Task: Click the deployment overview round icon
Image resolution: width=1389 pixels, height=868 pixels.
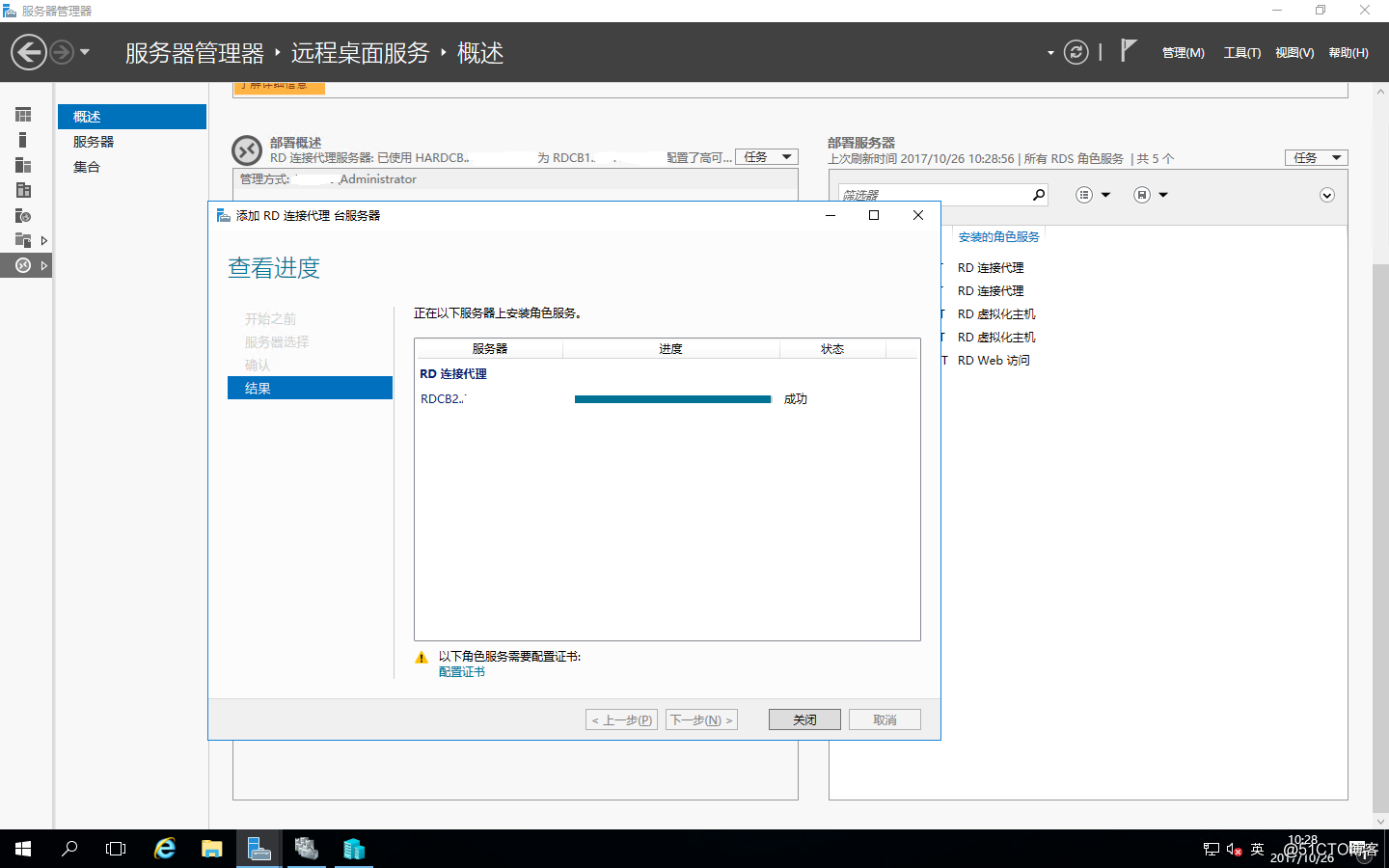Action: tap(247, 150)
